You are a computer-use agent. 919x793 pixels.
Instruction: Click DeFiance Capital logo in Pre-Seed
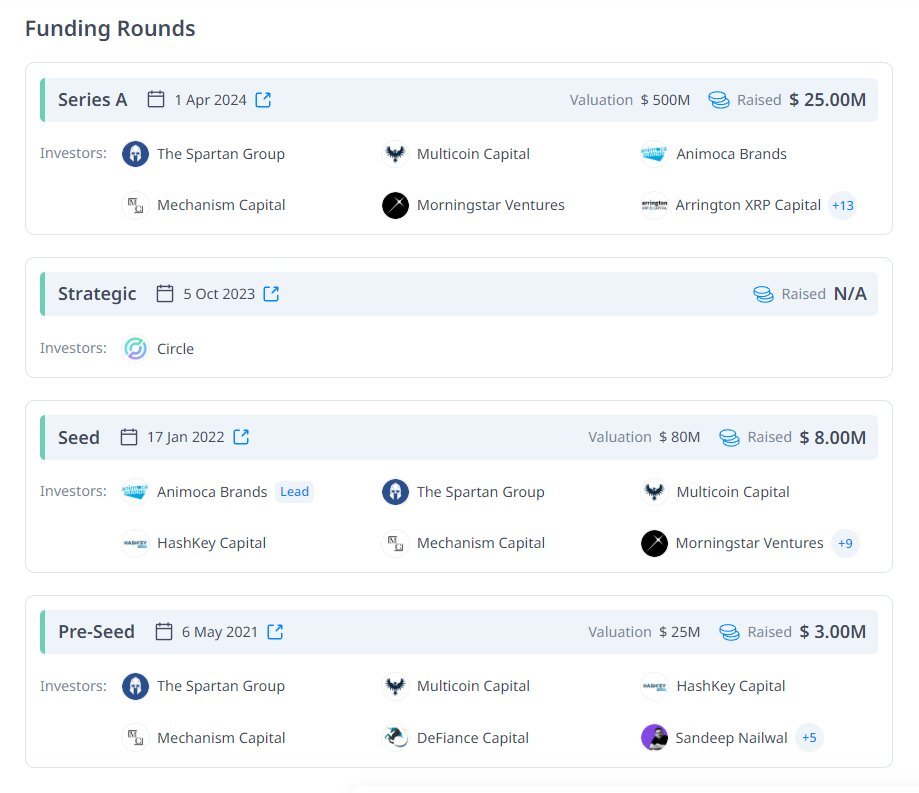pyautogui.click(x=396, y=737)
